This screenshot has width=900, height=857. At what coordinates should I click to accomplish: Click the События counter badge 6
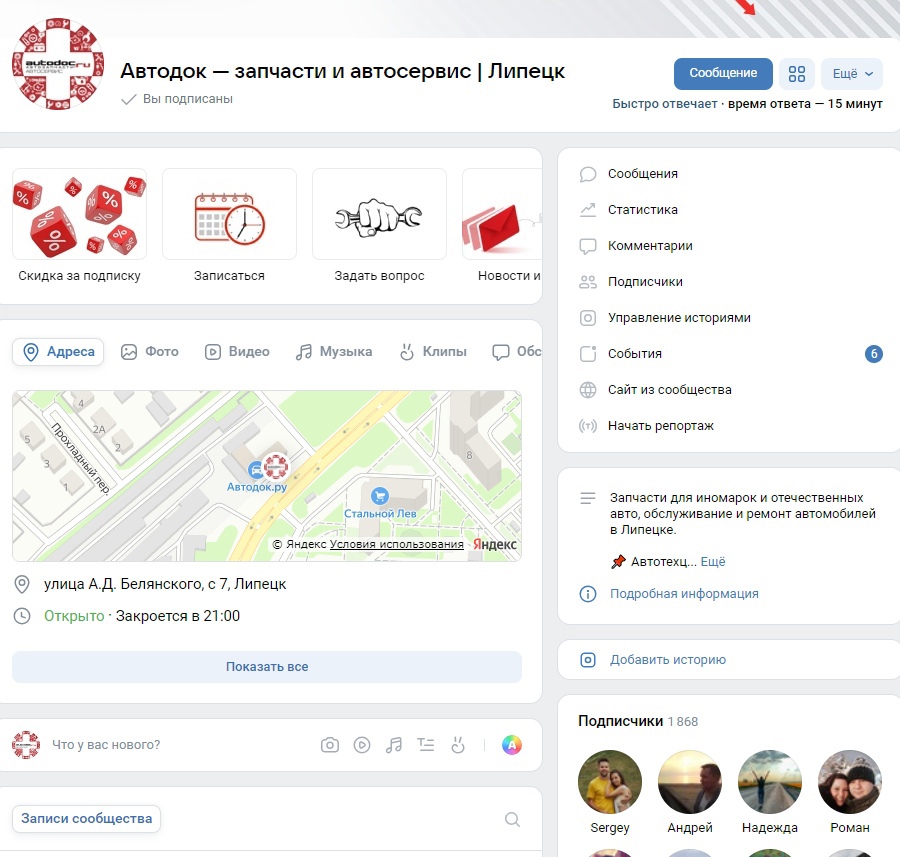coord(874,354)
